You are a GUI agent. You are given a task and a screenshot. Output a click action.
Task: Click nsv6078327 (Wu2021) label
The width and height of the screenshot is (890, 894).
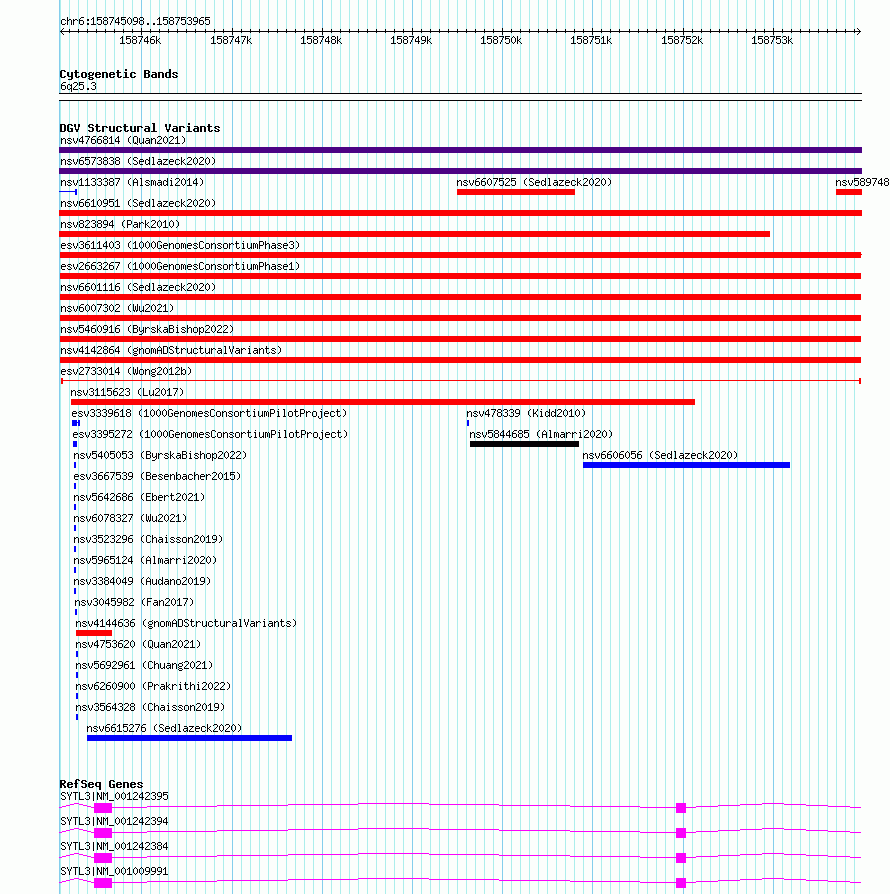[x=130, y=518]
